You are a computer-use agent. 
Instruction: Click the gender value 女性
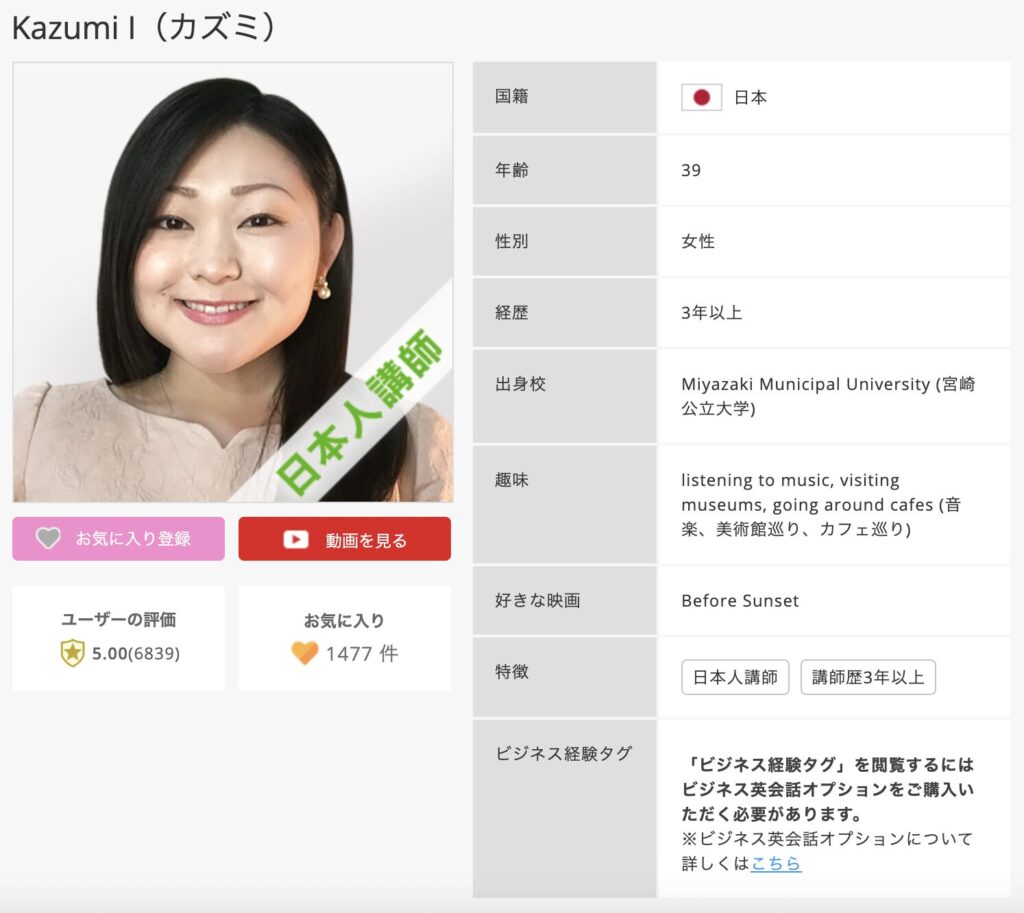pyautogui.click(x=698, y=242)
